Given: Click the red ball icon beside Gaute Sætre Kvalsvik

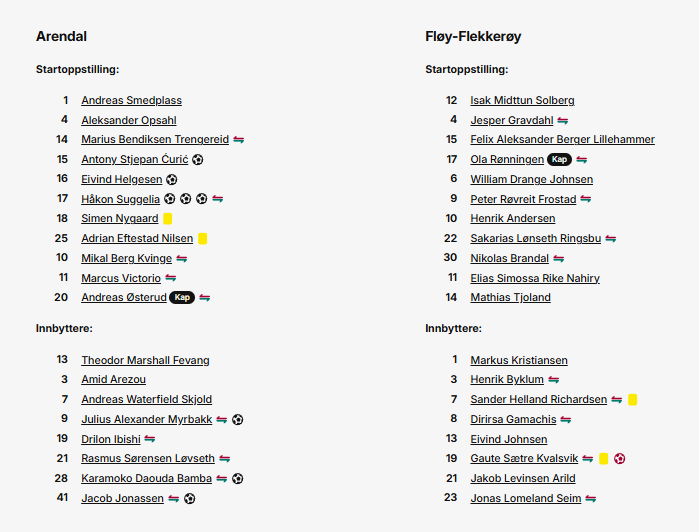Looking at the screenshot, I should pos(620,459).
